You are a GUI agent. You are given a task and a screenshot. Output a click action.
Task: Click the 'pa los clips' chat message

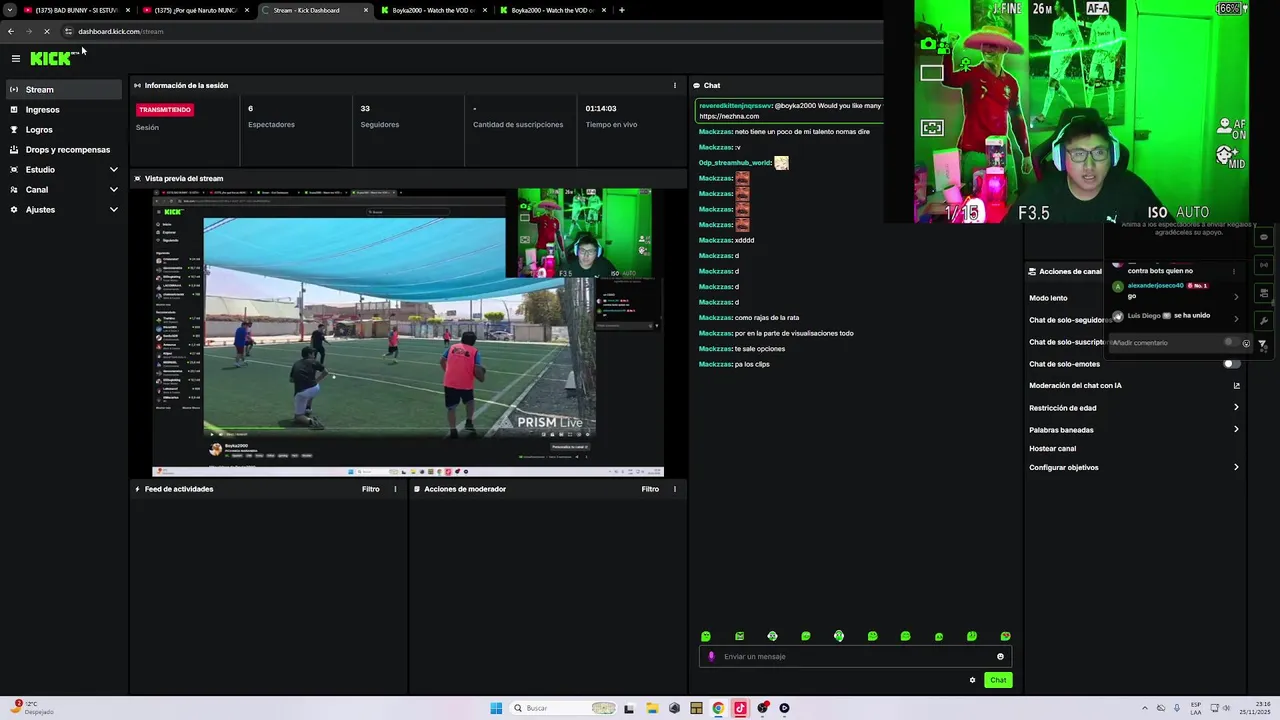click(x=751, y=364)
